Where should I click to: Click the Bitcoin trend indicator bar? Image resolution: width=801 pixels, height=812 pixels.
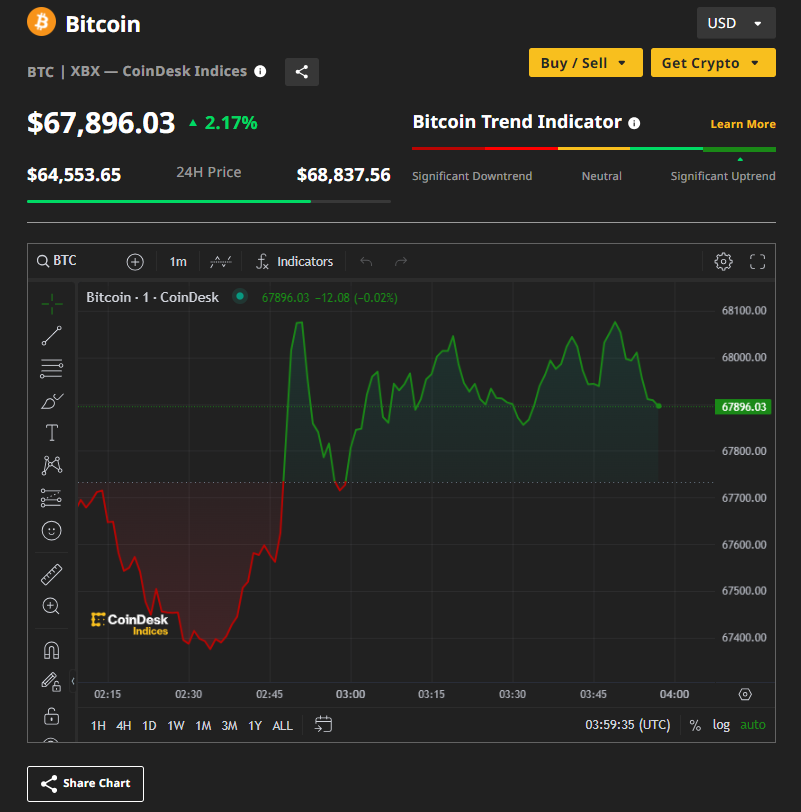pyautogui.click(x=594, y=149)
